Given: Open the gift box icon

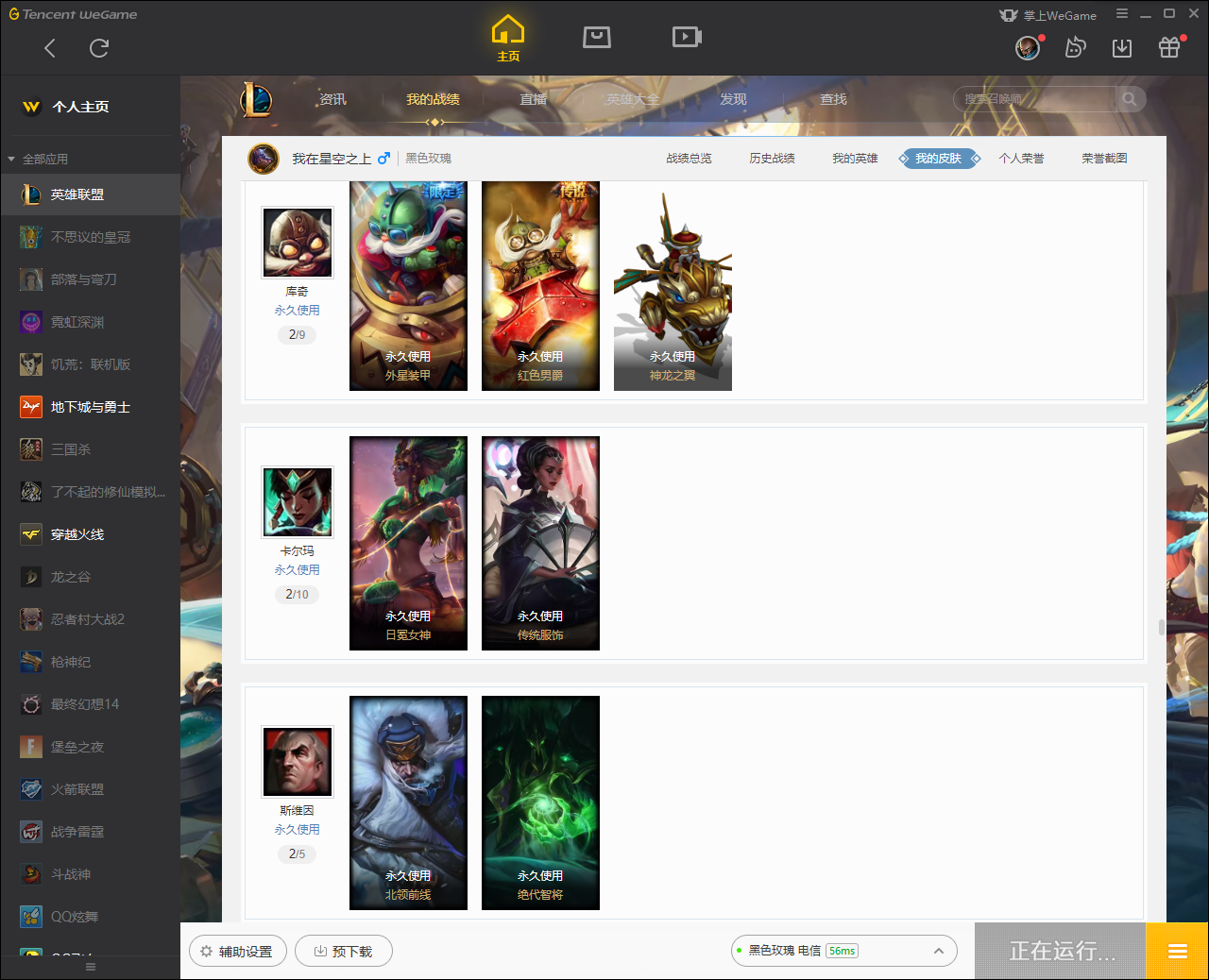Looking at the screenshot, I should click(x=1169, y=47).
